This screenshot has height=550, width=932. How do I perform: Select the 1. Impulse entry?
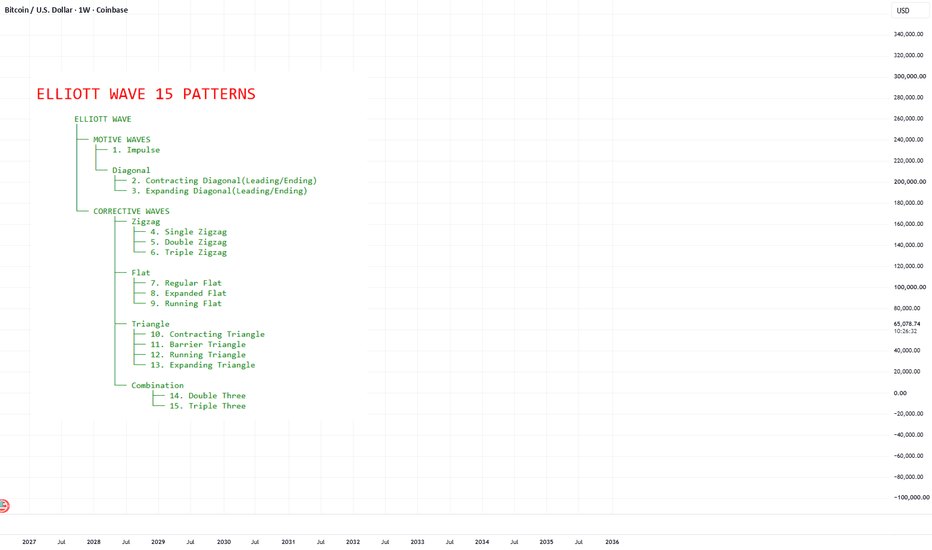coord(136,150)
